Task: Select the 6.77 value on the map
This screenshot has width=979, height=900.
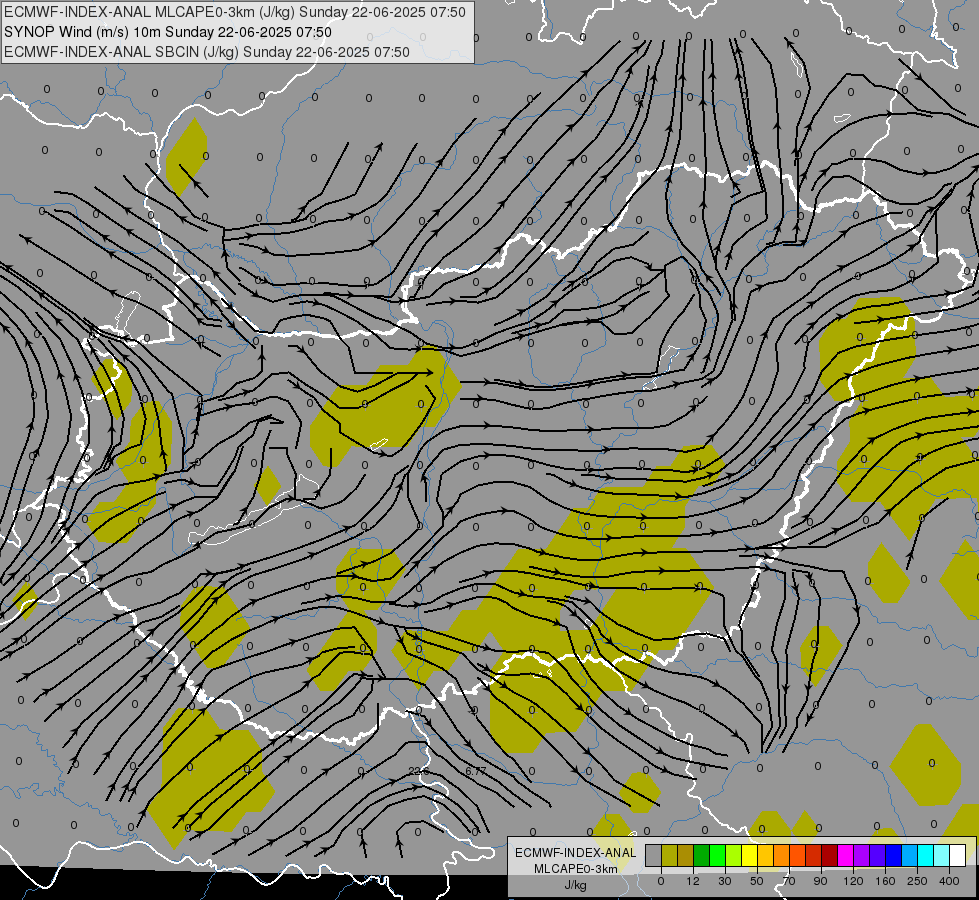Action: click(x=476, y=771)
